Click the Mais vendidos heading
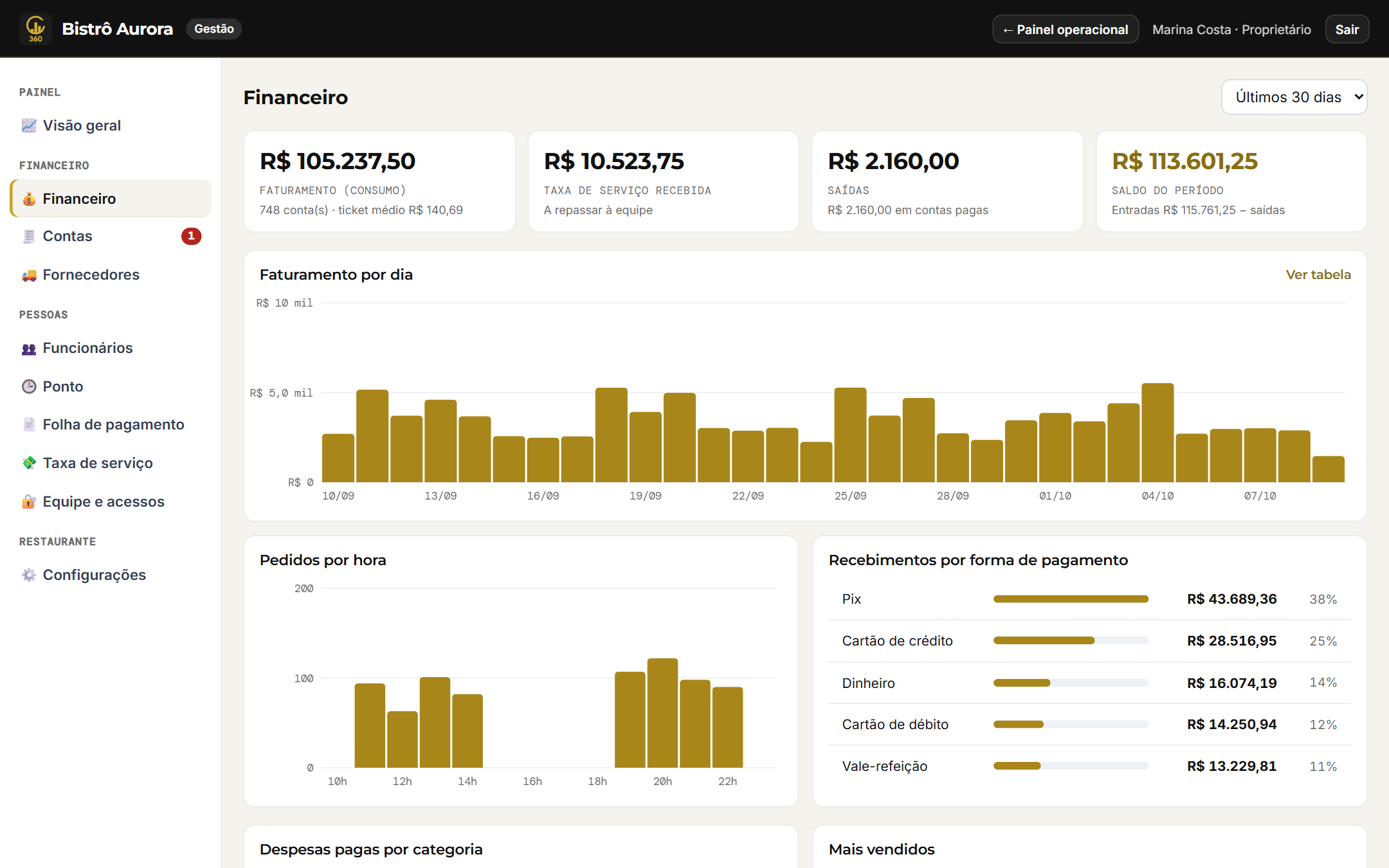Screen dimensions: 1389x868 pyautogui.click(x=882, y=849)
